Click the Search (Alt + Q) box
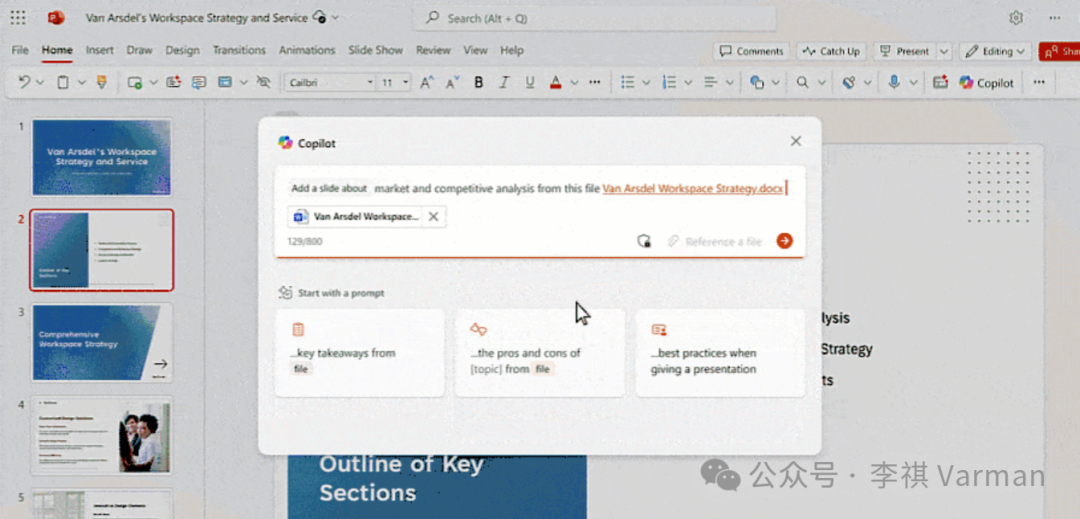 [594, 19]
